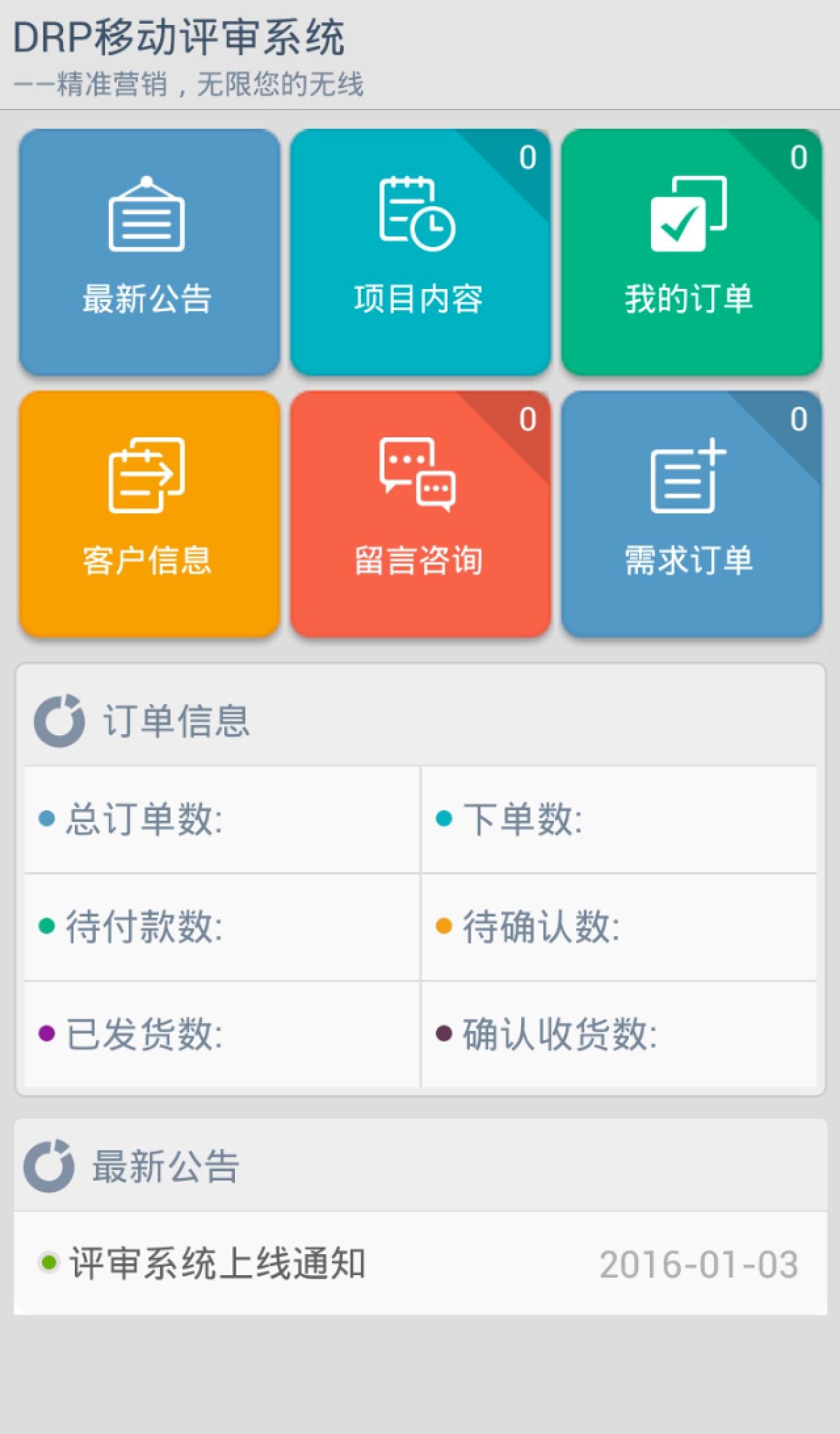Tap the 需求订单 add-list icon
The height and width of the screenshot is (1434, 840).
pyautogui.click(x=688, y=475)
